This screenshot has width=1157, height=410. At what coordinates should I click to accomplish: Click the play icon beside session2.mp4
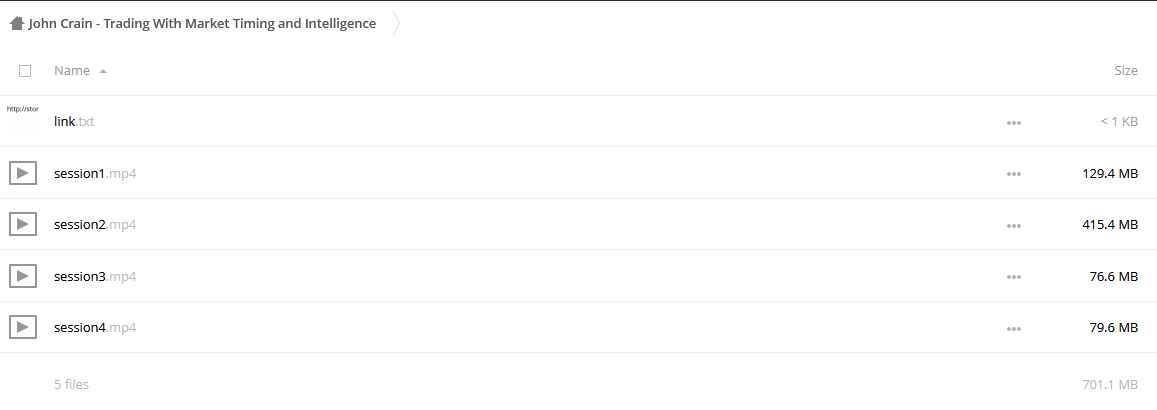point(23,224)
